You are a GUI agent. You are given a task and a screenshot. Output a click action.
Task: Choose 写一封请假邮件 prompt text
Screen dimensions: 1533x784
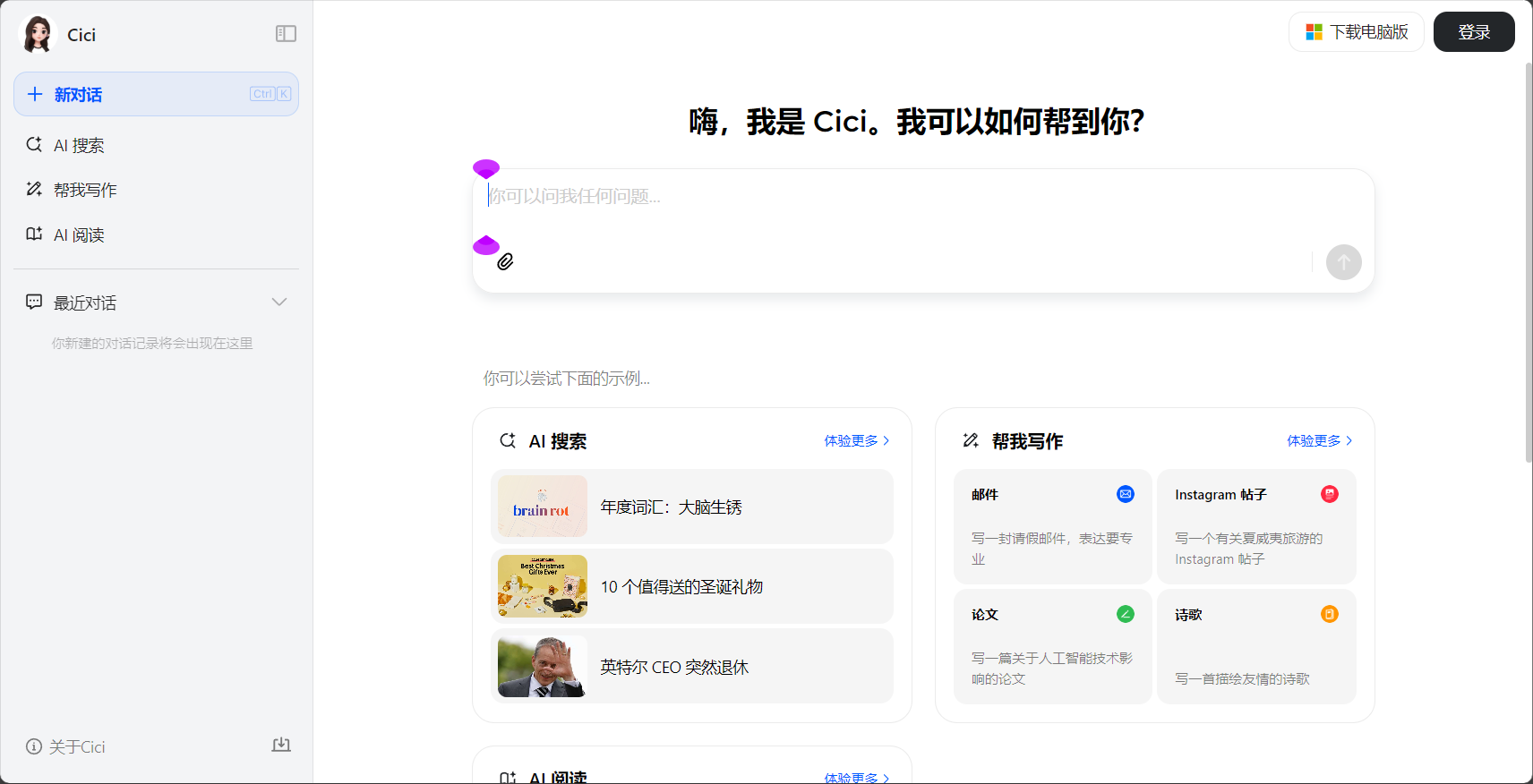click(x=1052, y=549)
